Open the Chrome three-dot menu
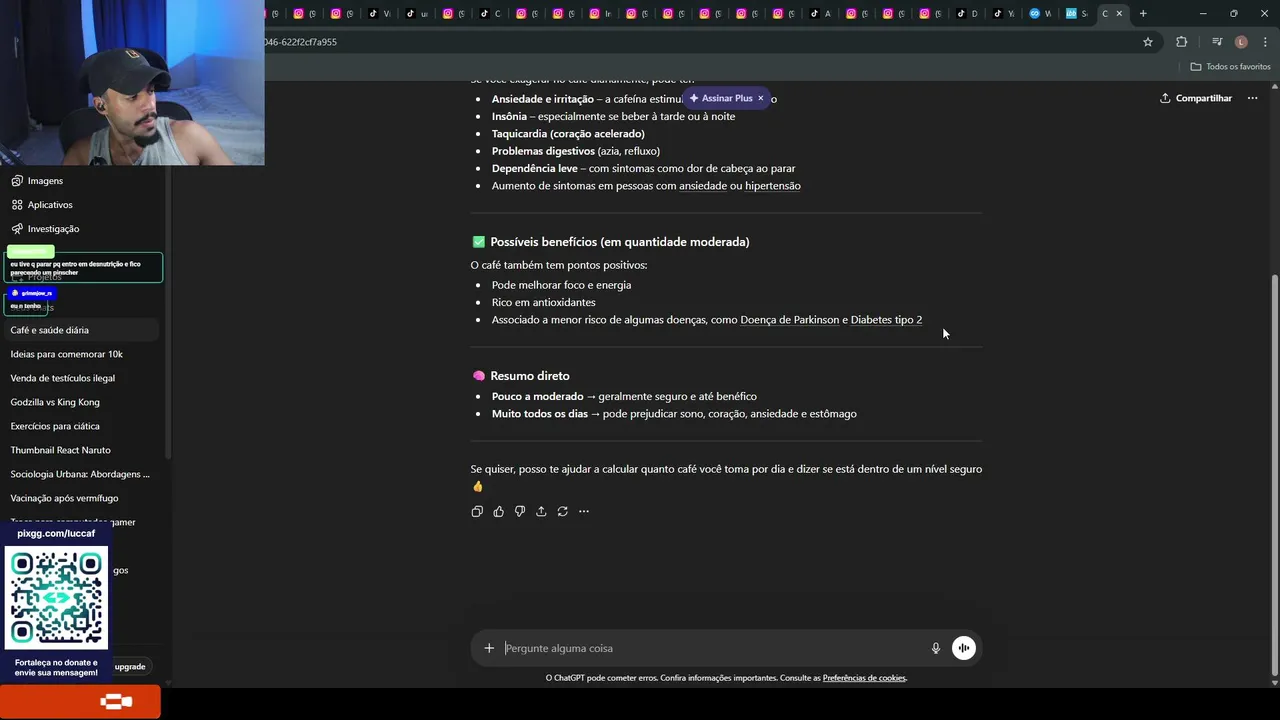Viewport: 1280px width, 720px height. click(1263, 42)
